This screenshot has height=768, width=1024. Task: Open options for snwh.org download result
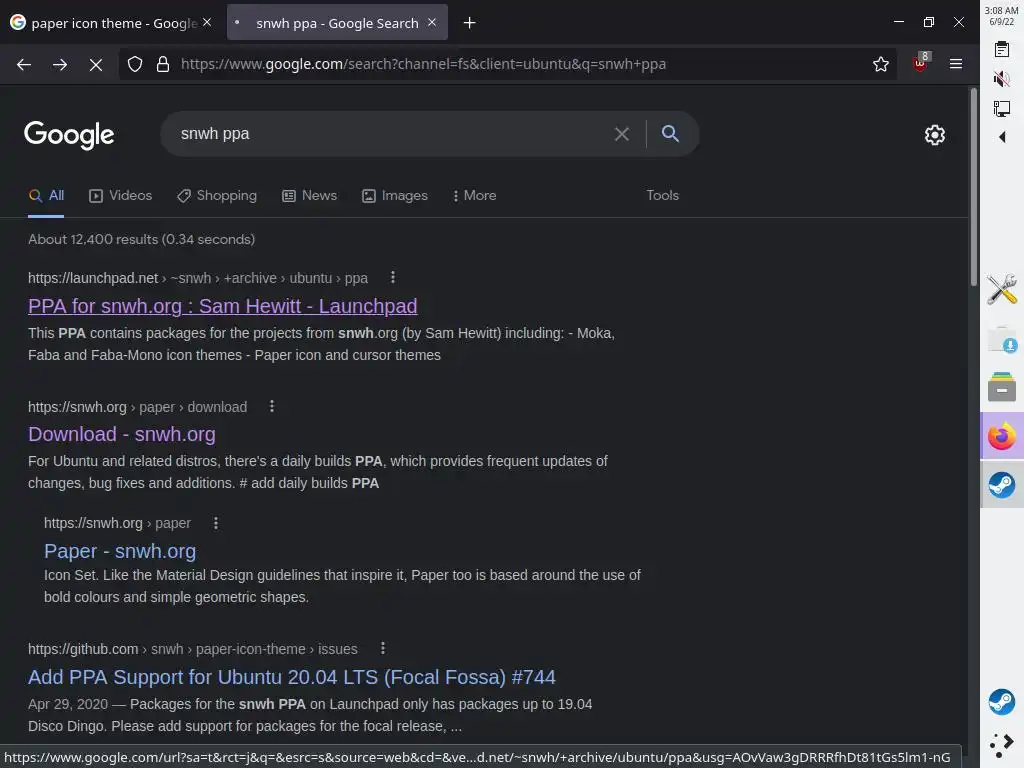click(272, 407)
